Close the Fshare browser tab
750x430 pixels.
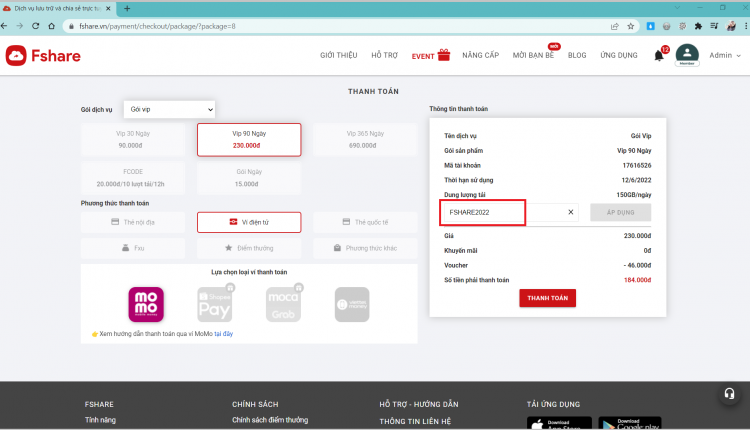108,8
